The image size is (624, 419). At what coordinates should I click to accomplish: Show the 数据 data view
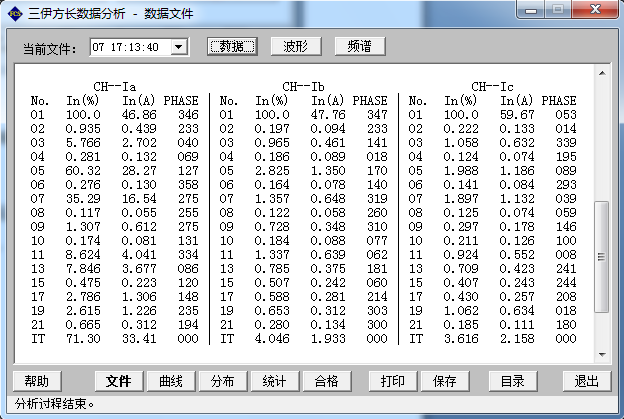(232, 47)
